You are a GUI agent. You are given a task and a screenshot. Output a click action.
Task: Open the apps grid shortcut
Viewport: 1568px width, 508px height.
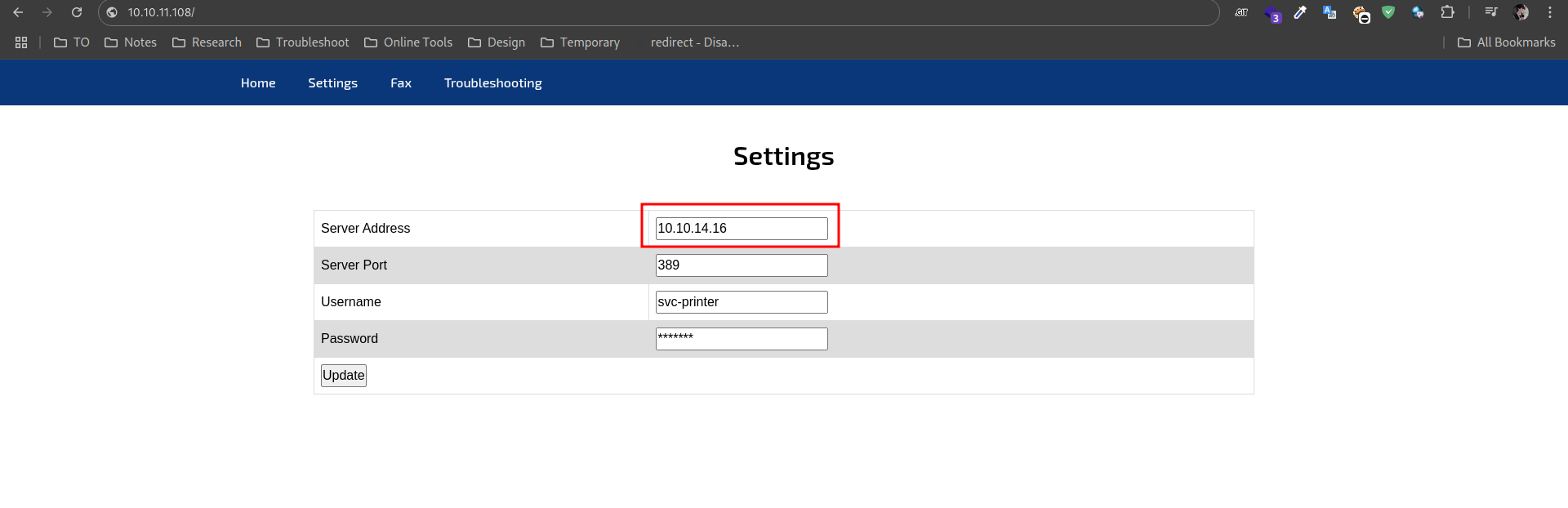[x=21, y=42]
